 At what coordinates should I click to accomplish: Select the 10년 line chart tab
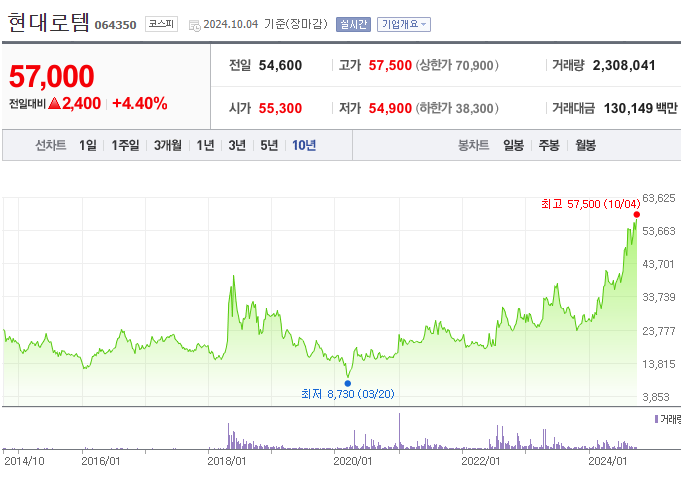pos(304,145)
